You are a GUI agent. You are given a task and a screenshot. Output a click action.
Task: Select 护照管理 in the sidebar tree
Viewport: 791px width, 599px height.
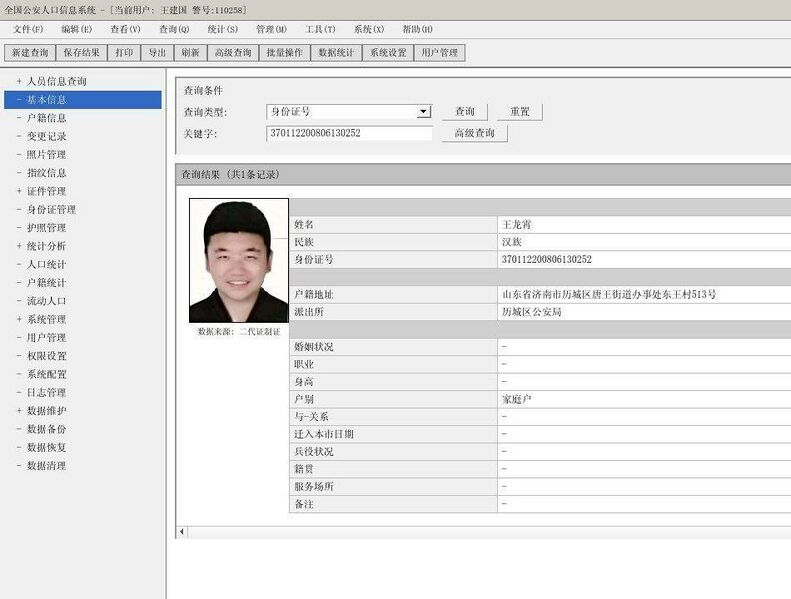point(46,228)
